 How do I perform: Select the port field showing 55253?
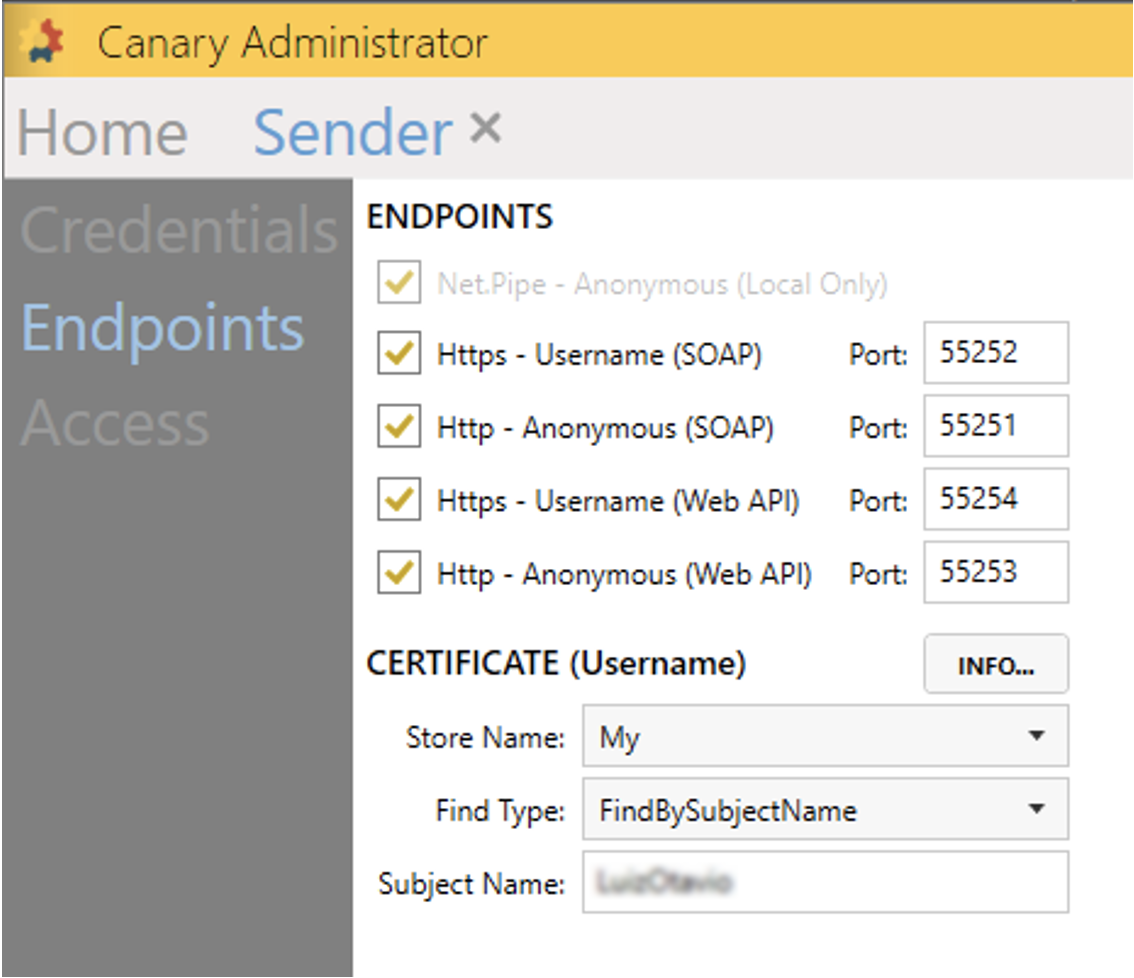pyautogui.click(x=995, y=572)
